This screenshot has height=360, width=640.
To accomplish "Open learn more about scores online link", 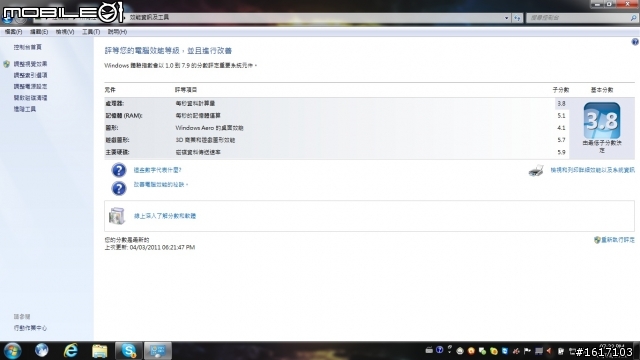I will tap(165, 216).
